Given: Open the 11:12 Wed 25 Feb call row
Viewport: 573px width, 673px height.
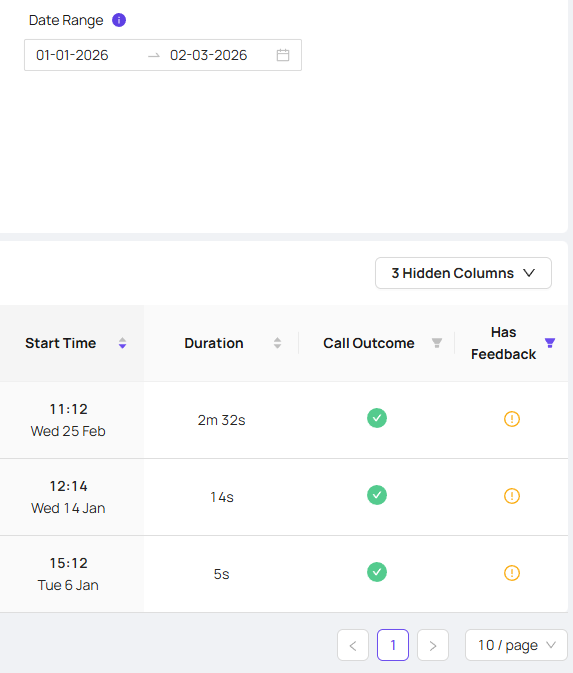Looking at the screenshot, I should (x=284, y=420).
